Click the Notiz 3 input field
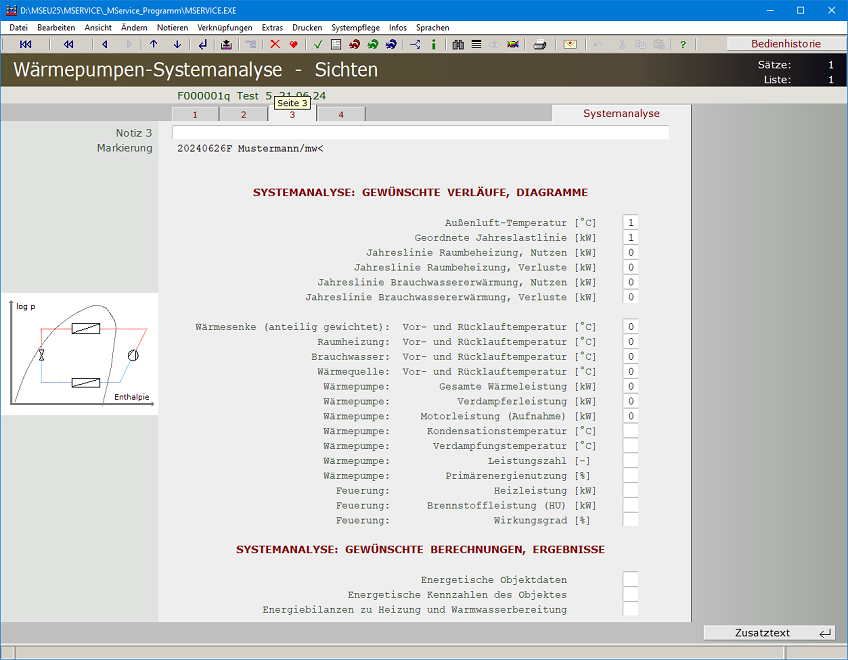Viewport: 848px width, 660px height. (420, 133)
